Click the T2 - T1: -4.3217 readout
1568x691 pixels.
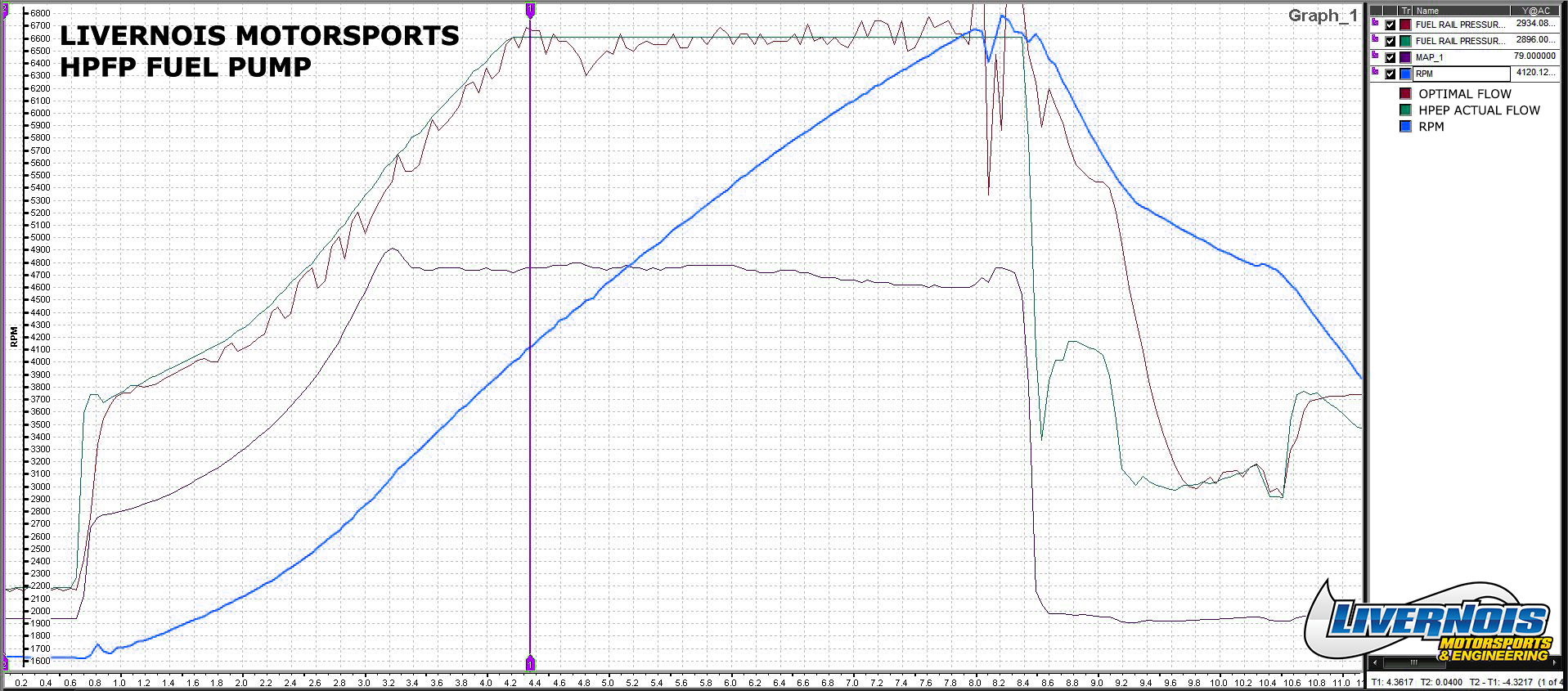pos(1501,682)
